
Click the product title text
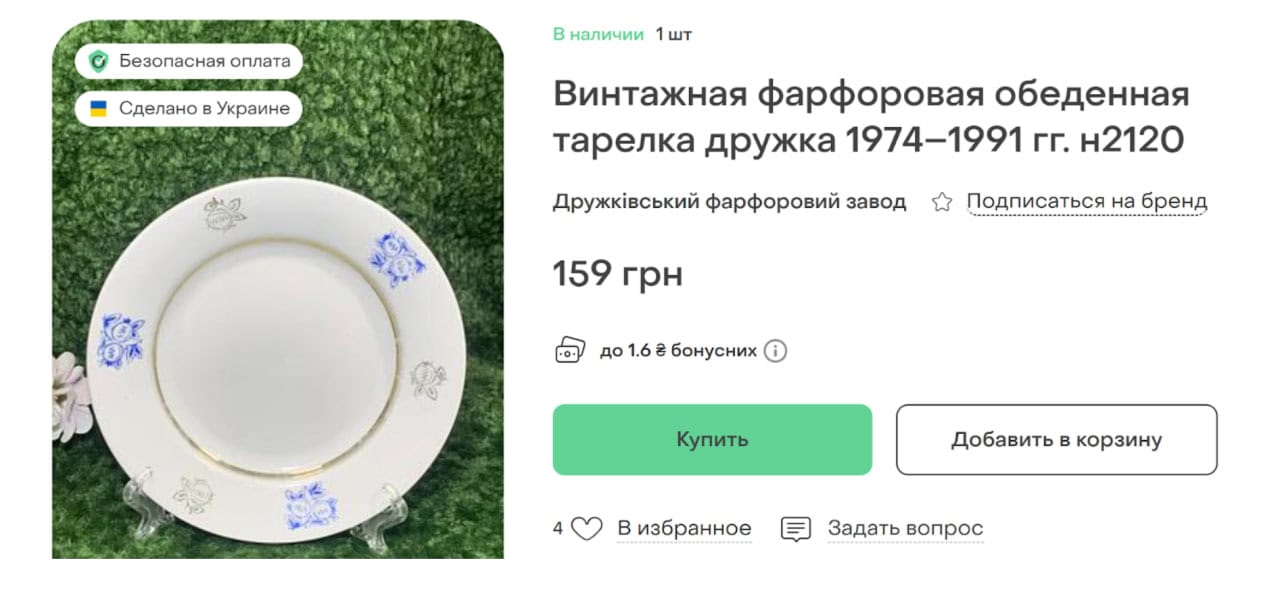point(870,118)
